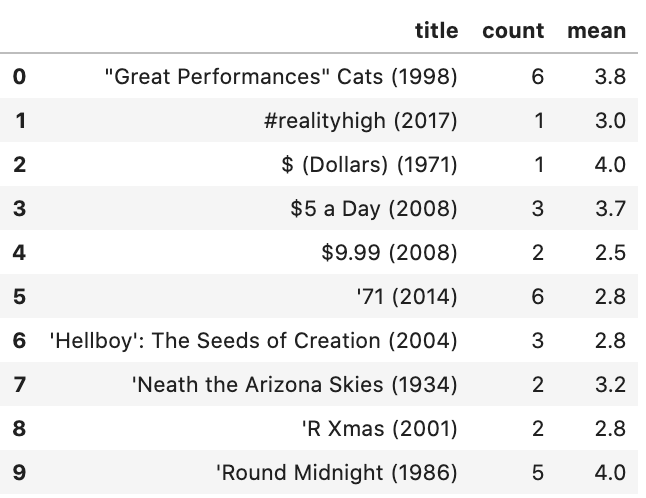Click the $5 a Day (2008) title
Screen dimensions: 646x498
(374, 209)
